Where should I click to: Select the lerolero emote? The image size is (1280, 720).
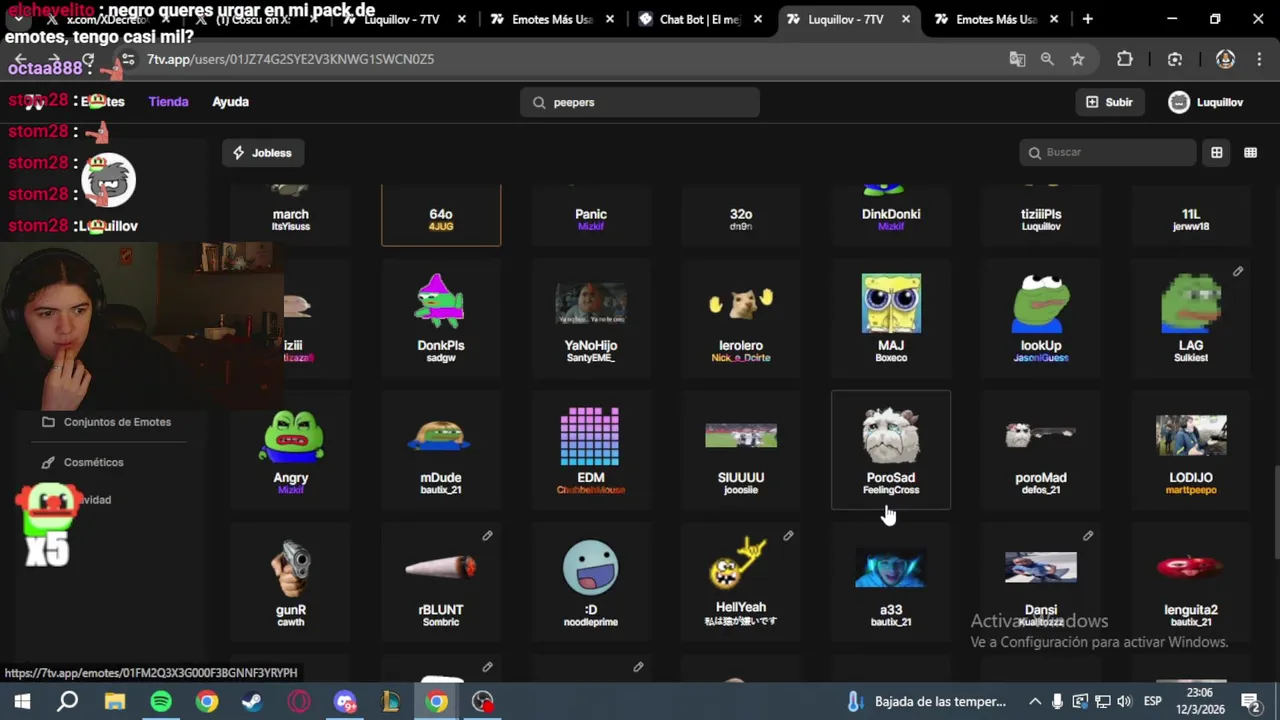(741, 318)
